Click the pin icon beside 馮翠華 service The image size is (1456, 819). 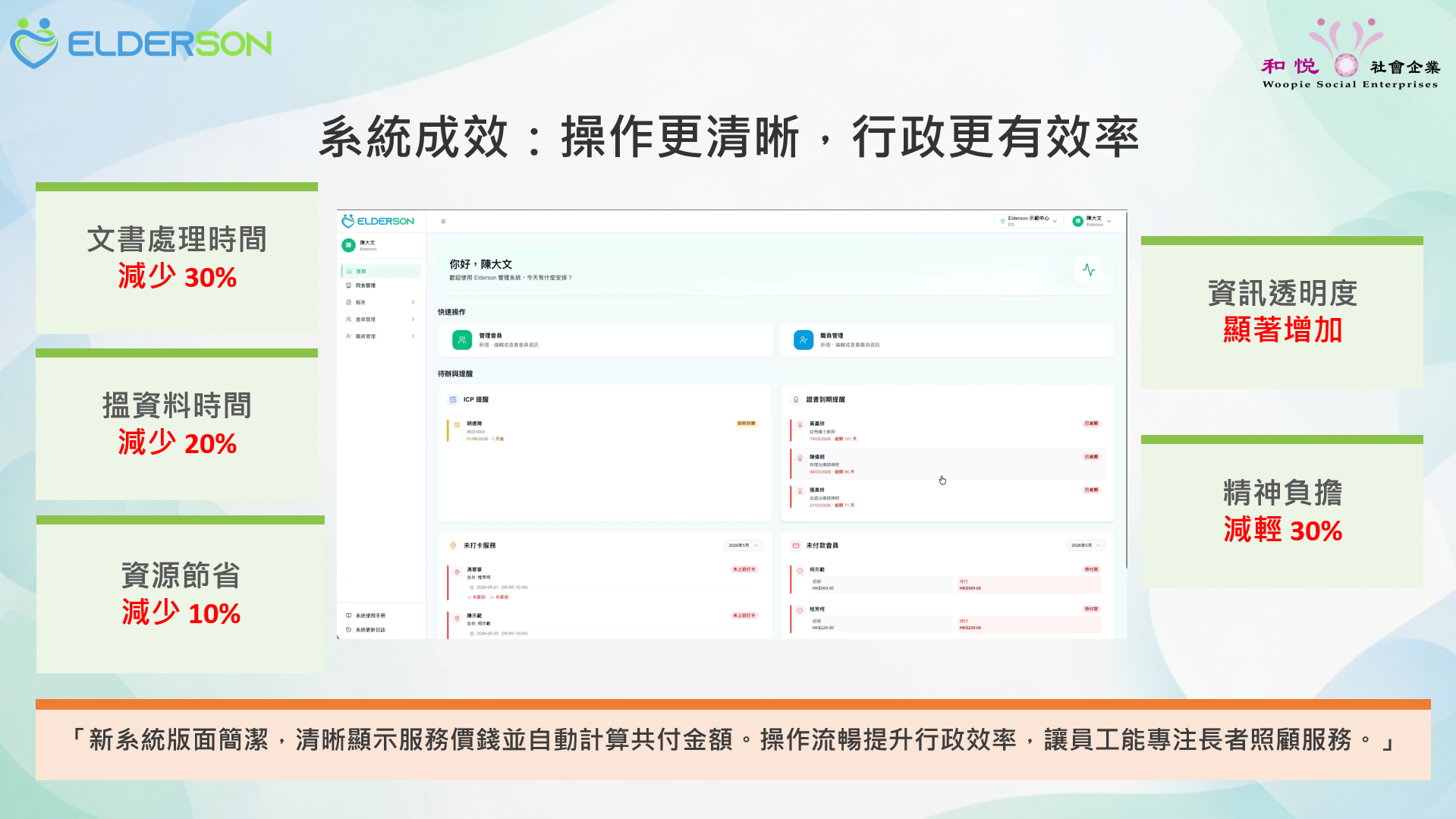(457, 572)
